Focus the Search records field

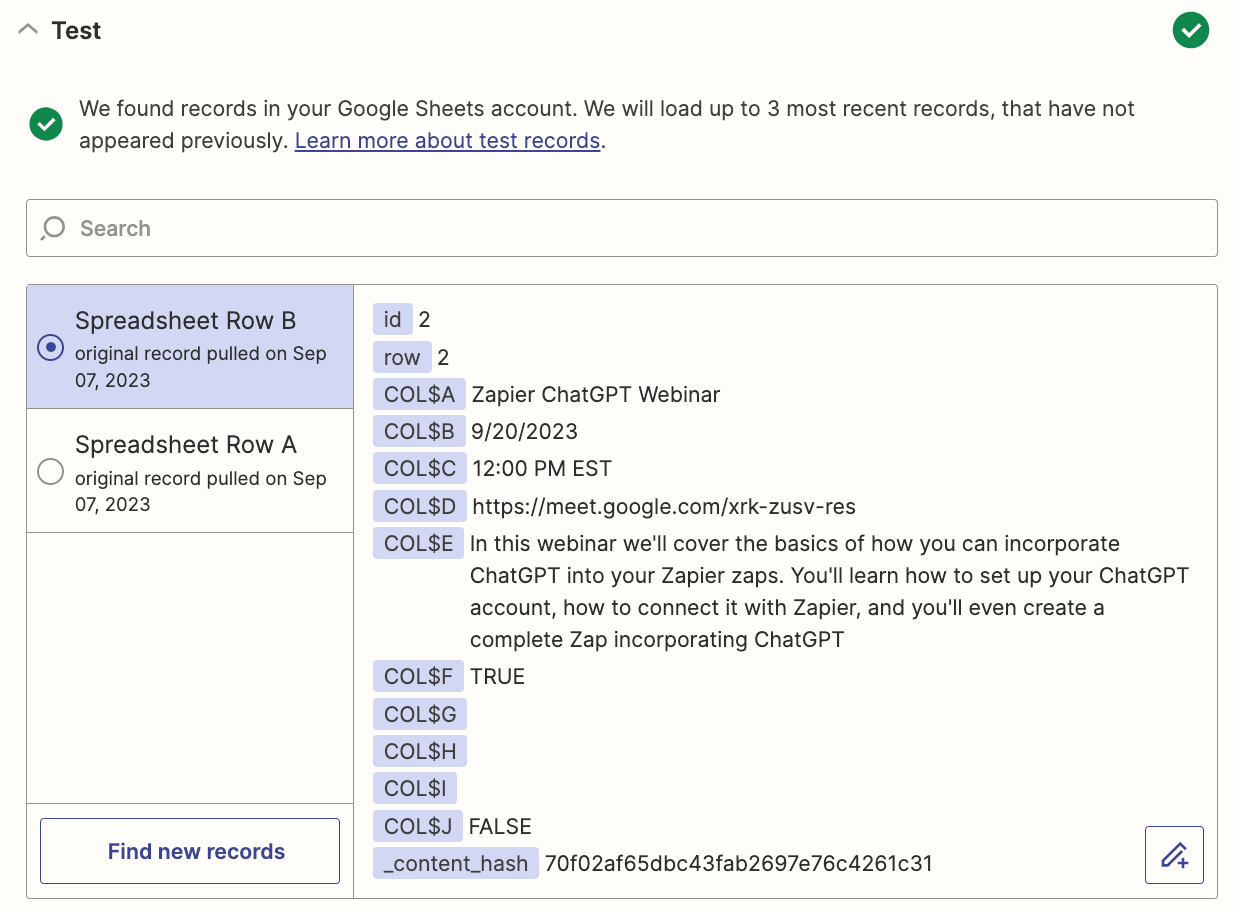coord(622,228)
